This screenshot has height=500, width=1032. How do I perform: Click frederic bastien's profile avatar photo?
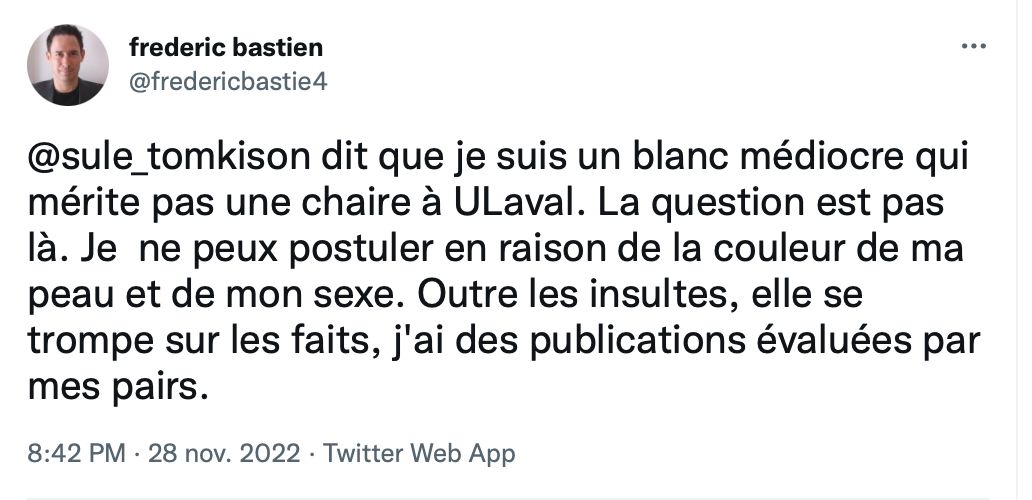pyautogui.click(x=68, y=65)
